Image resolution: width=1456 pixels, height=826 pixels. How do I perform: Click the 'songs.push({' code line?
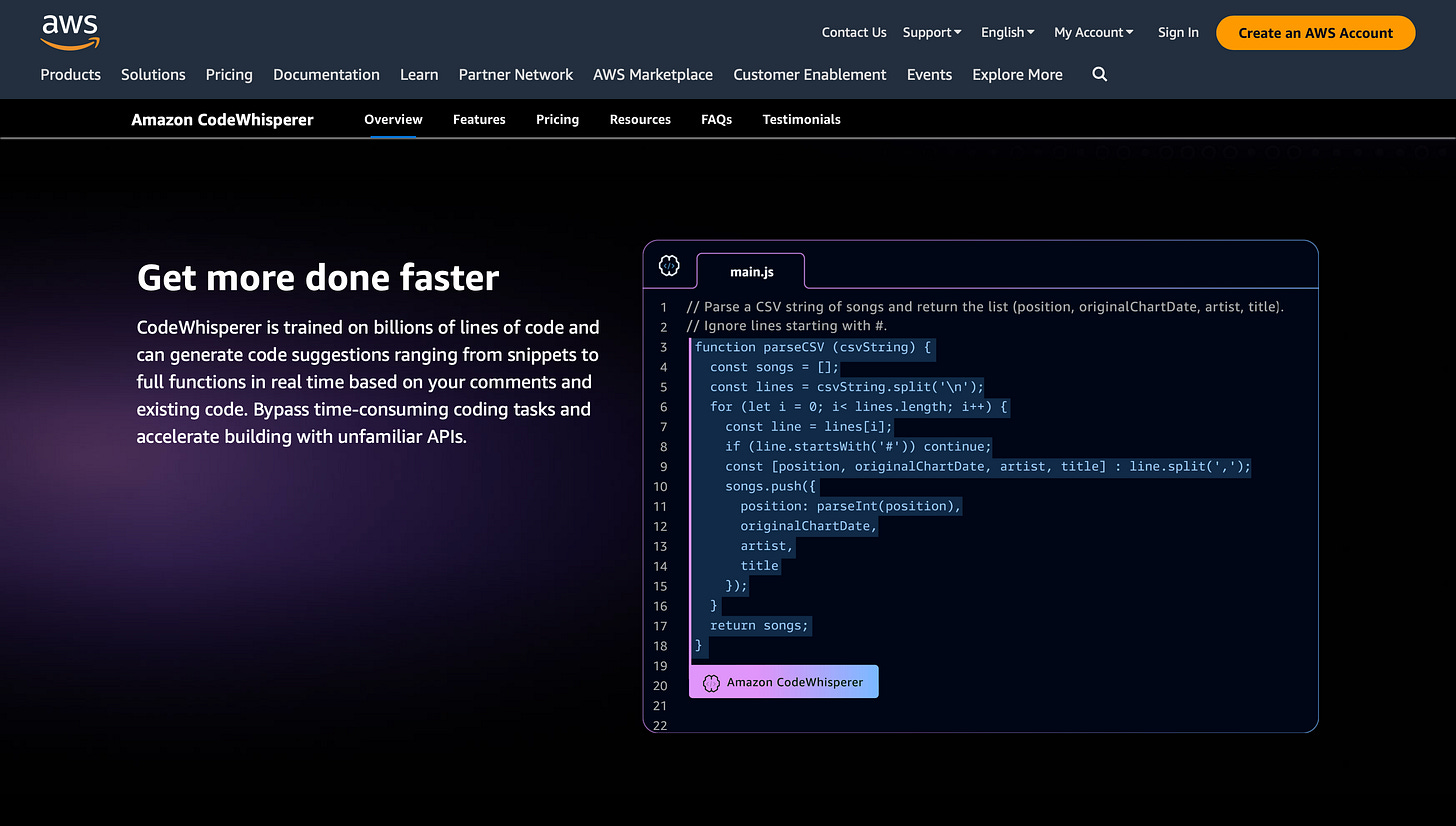point(771,486)
